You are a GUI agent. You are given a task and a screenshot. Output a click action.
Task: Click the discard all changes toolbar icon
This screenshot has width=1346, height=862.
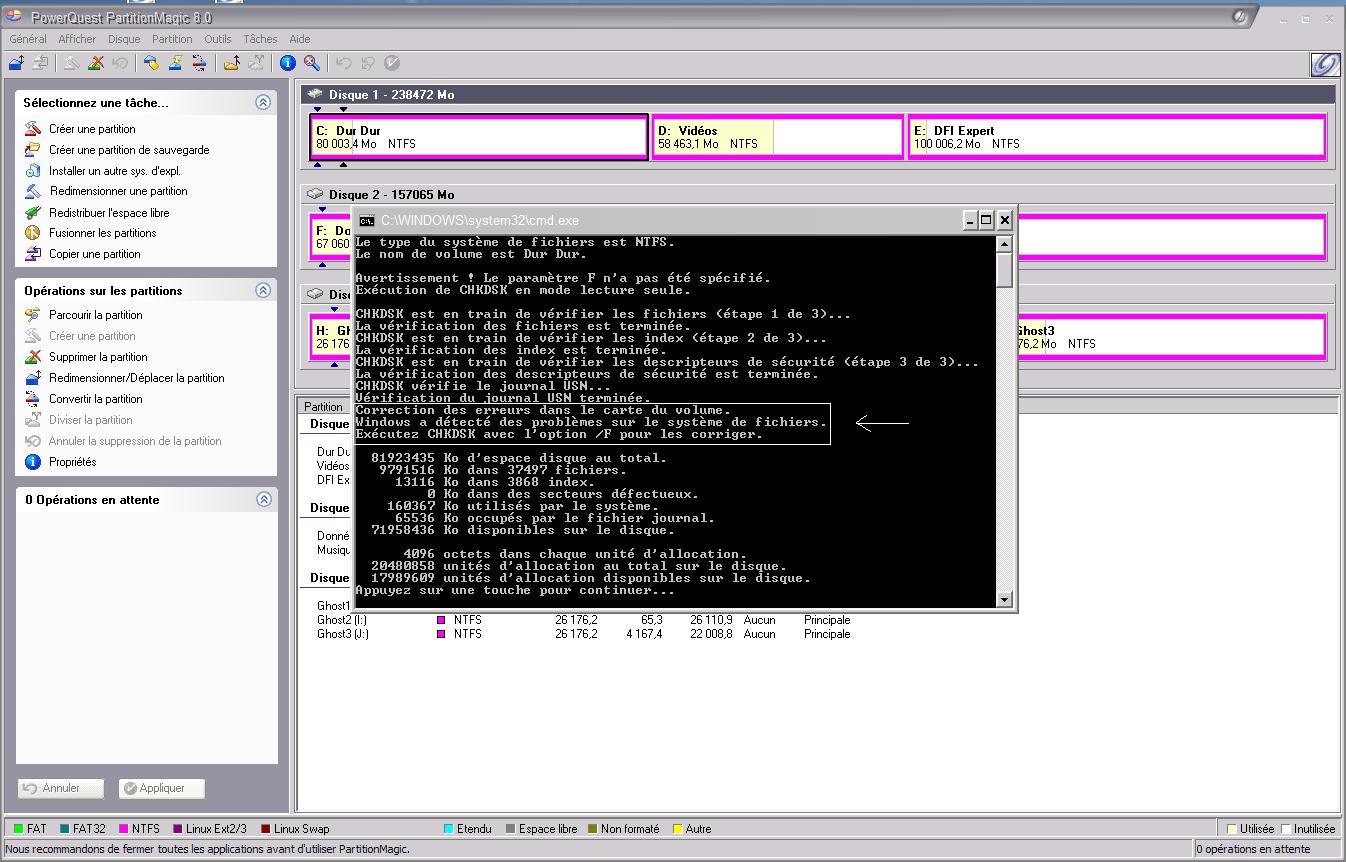(367, 63)
